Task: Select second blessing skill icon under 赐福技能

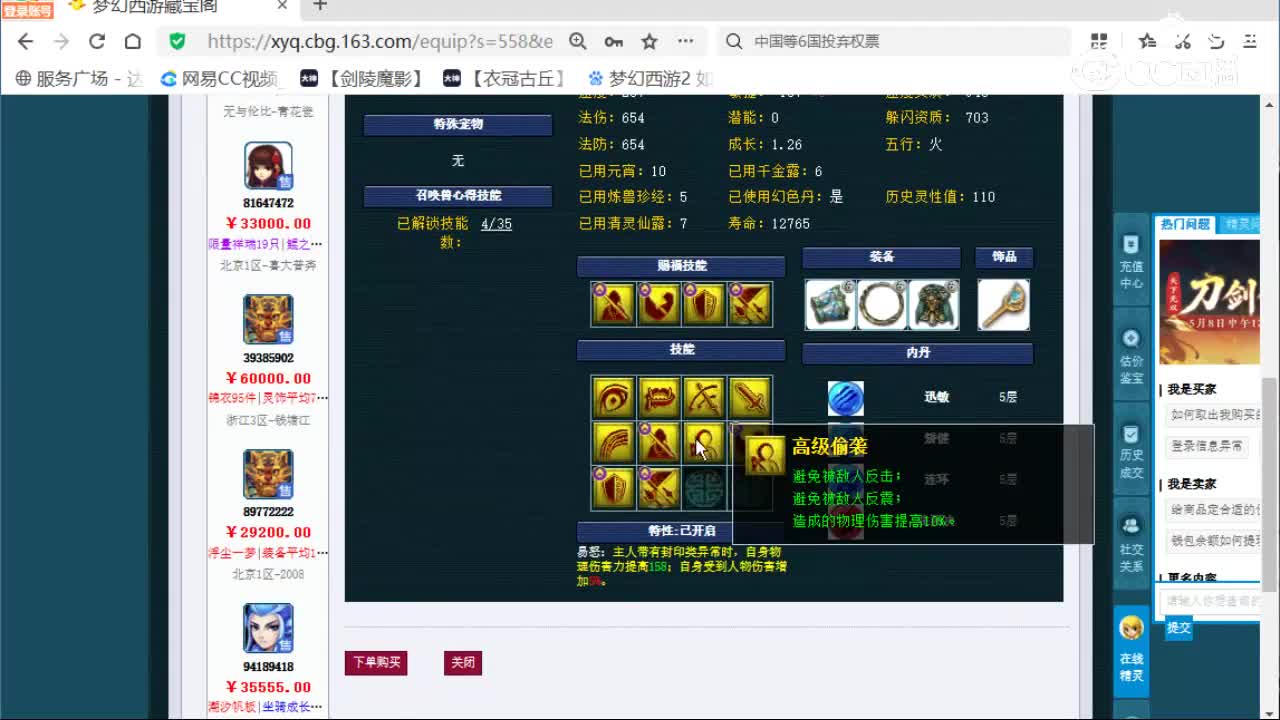Action: (x=658, y=304)
